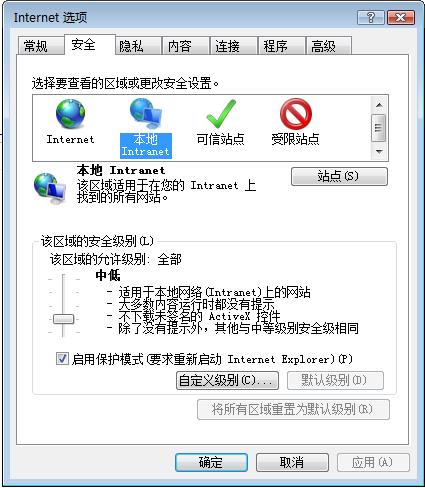Click the security level slider handle

tap(63, 319)
